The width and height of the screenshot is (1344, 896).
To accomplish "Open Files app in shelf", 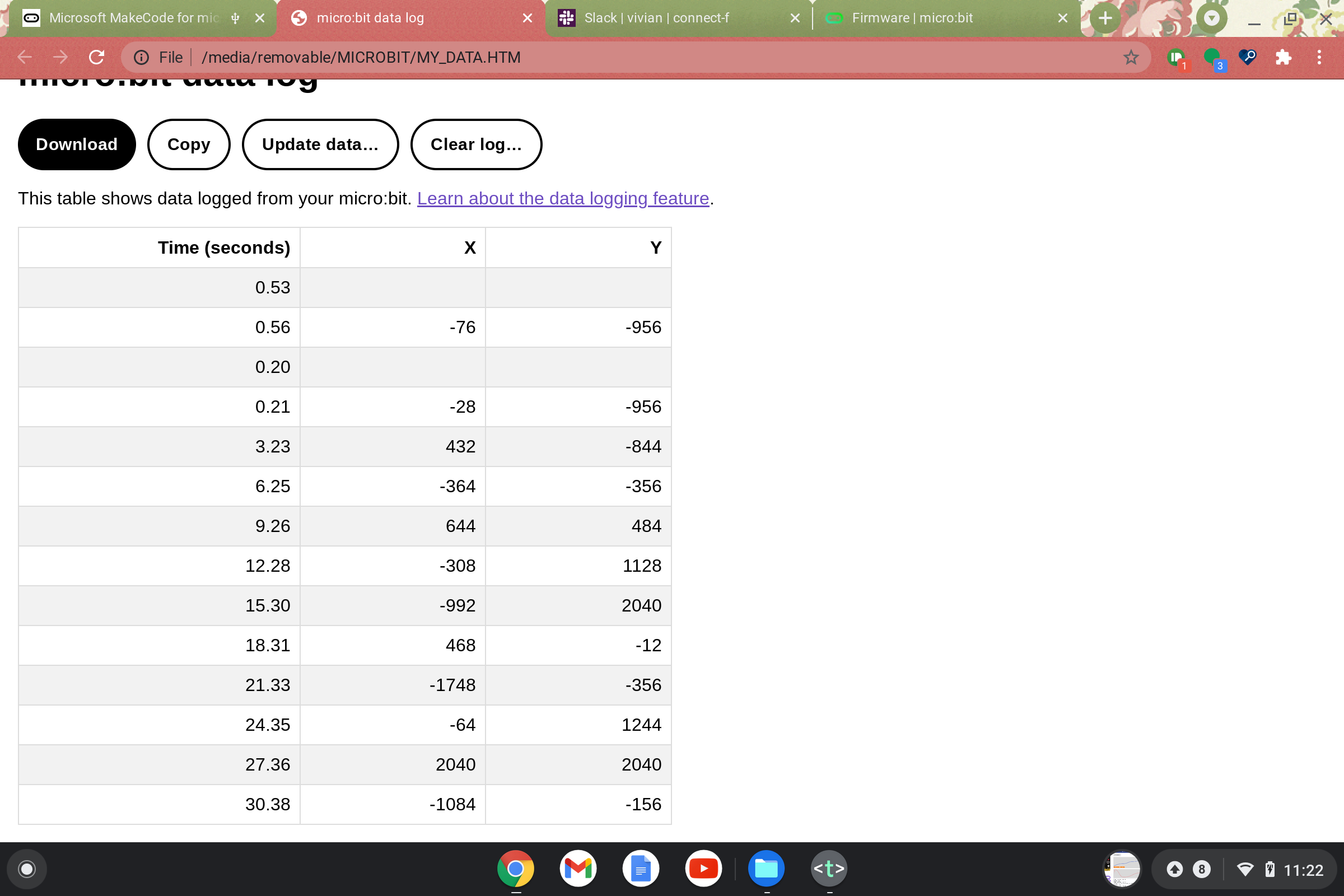I will point(766,869).
